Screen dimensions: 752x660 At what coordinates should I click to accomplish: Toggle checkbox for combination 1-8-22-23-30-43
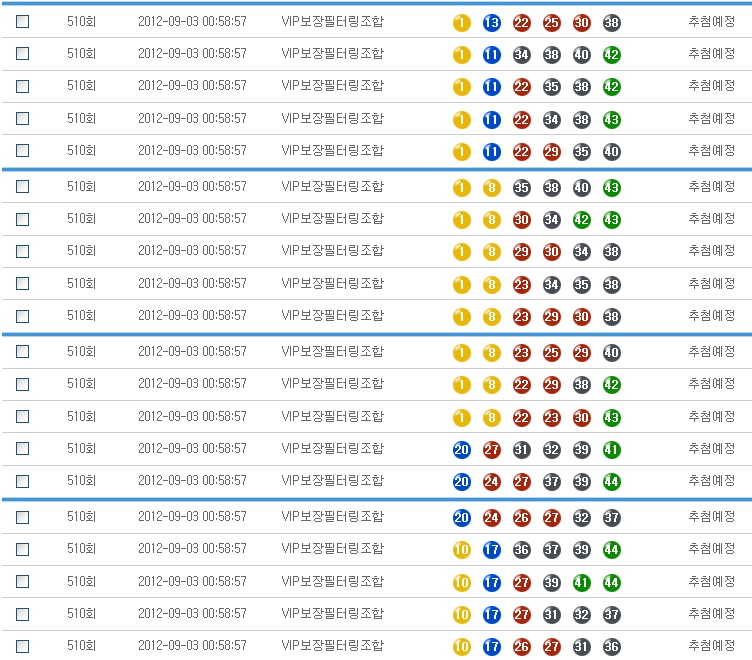tap(22, 417)
